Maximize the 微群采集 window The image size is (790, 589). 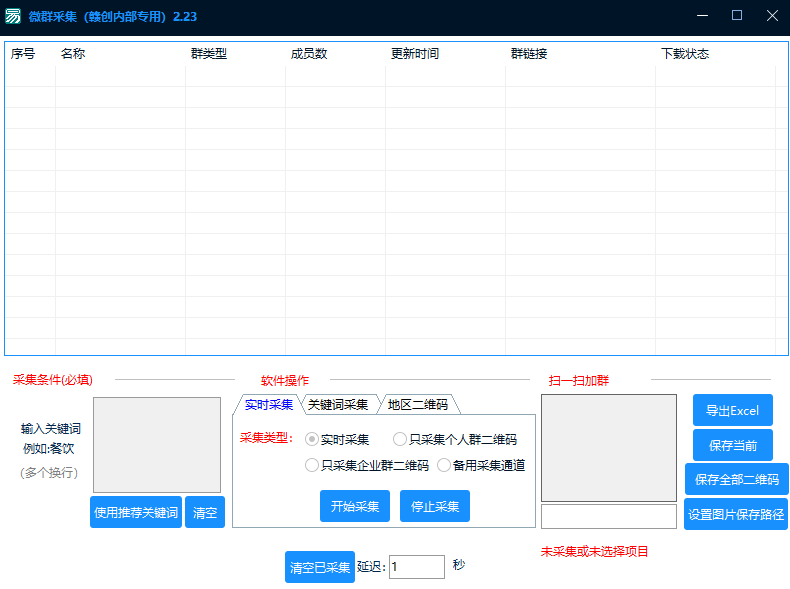click(x=737, y=16)
